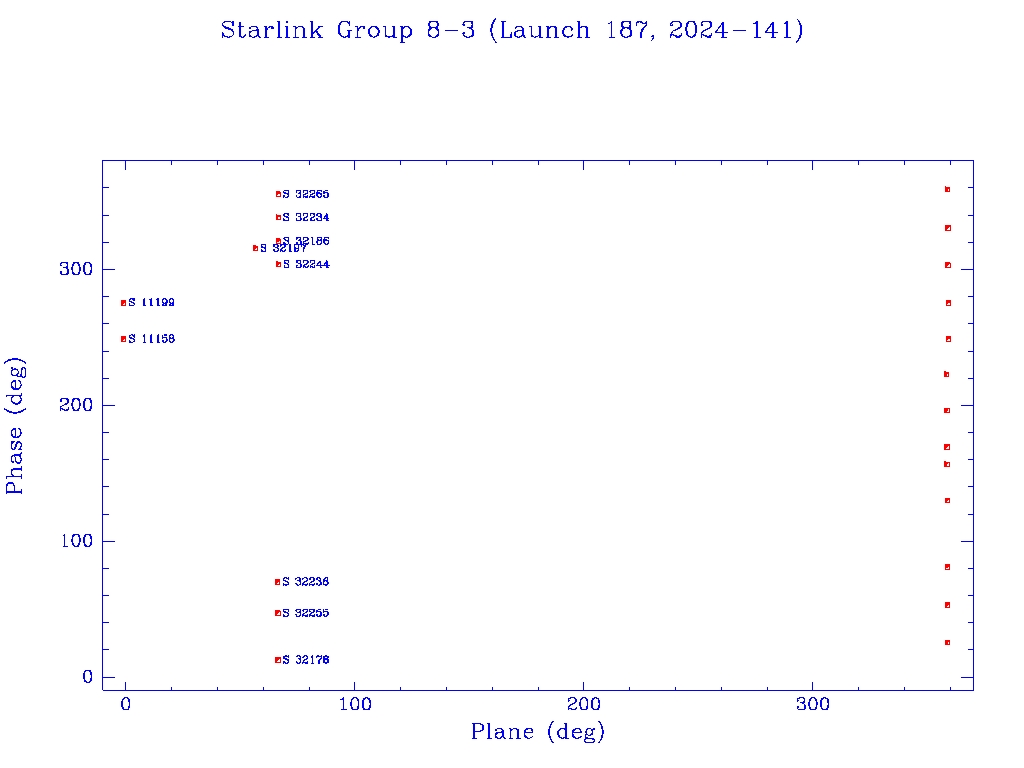
Task: Click the 'Phase (deg)' vertical axis label
Action: 14,426
